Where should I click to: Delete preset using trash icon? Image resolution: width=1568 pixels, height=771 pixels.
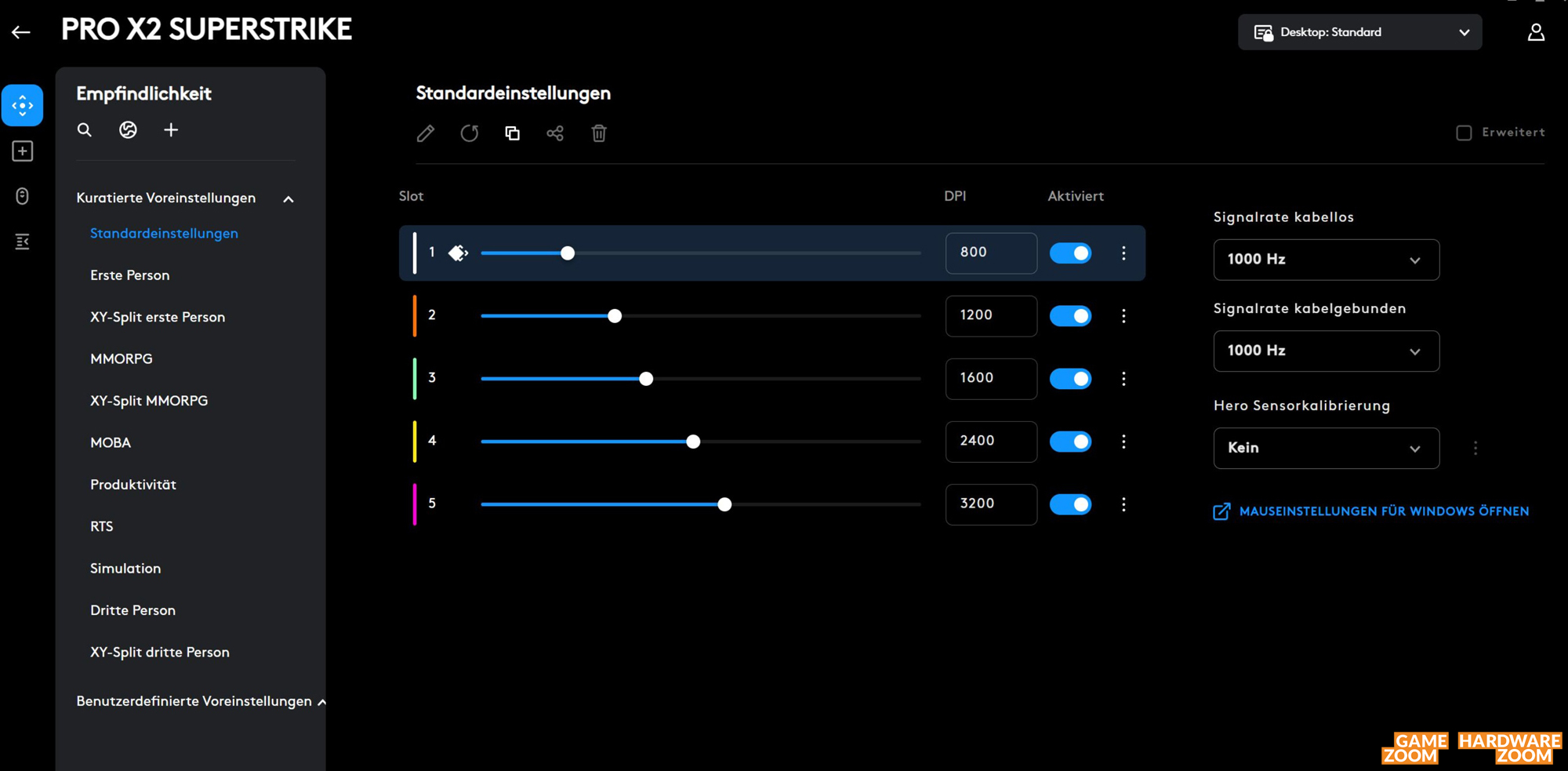click(599, 133)
